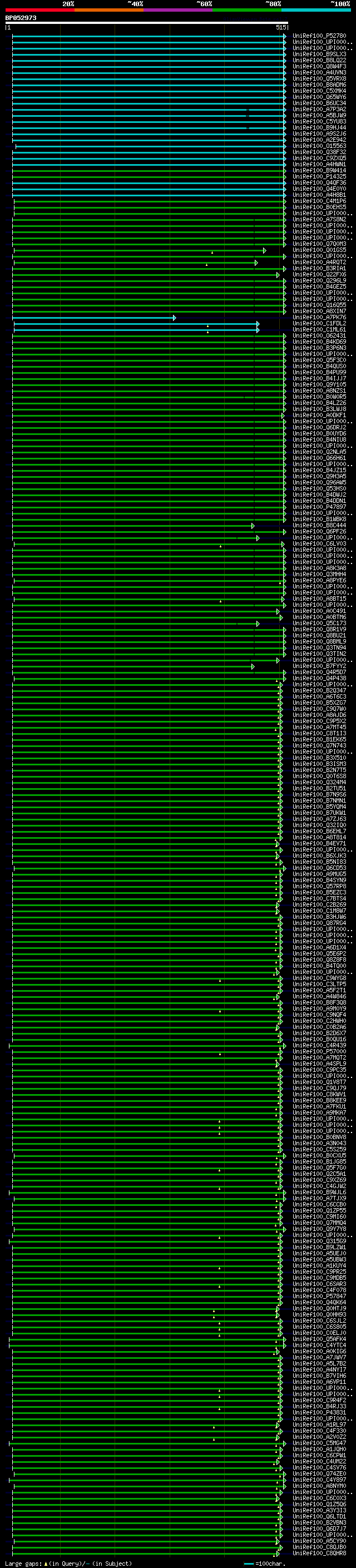Screen dimensions: 356x1568
Task: Select hit label UniRef100_A9S2J6
Action: 319,133
